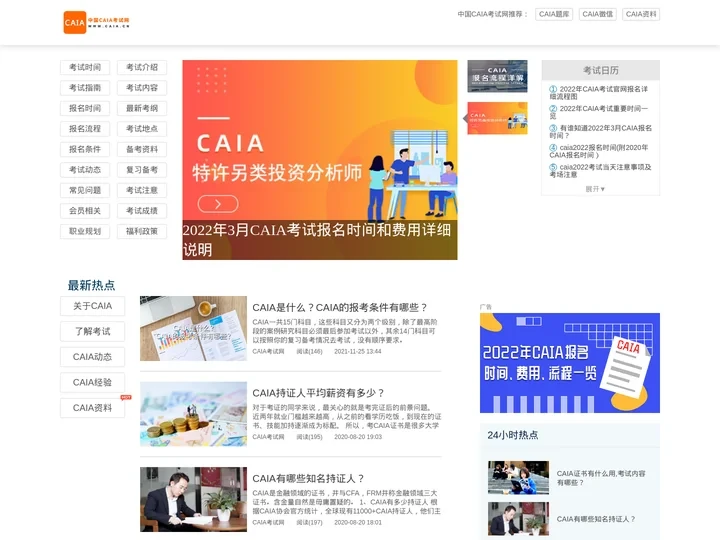The height and width of the screenshot is (540, 720).
Task: Click the 2022年CAIA报名 advertisement banner
Action: (x=570, y=363)
